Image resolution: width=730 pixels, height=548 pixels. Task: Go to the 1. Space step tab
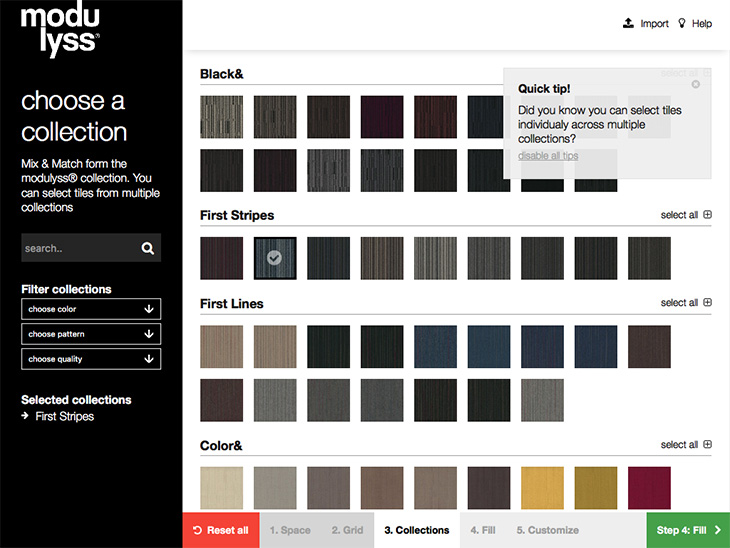click(290, 530)
